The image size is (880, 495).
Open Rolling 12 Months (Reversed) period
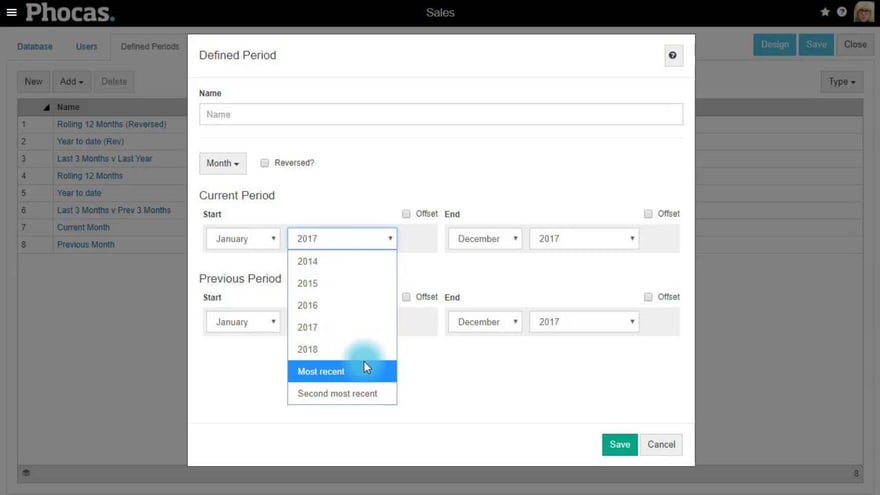(112, 125)
